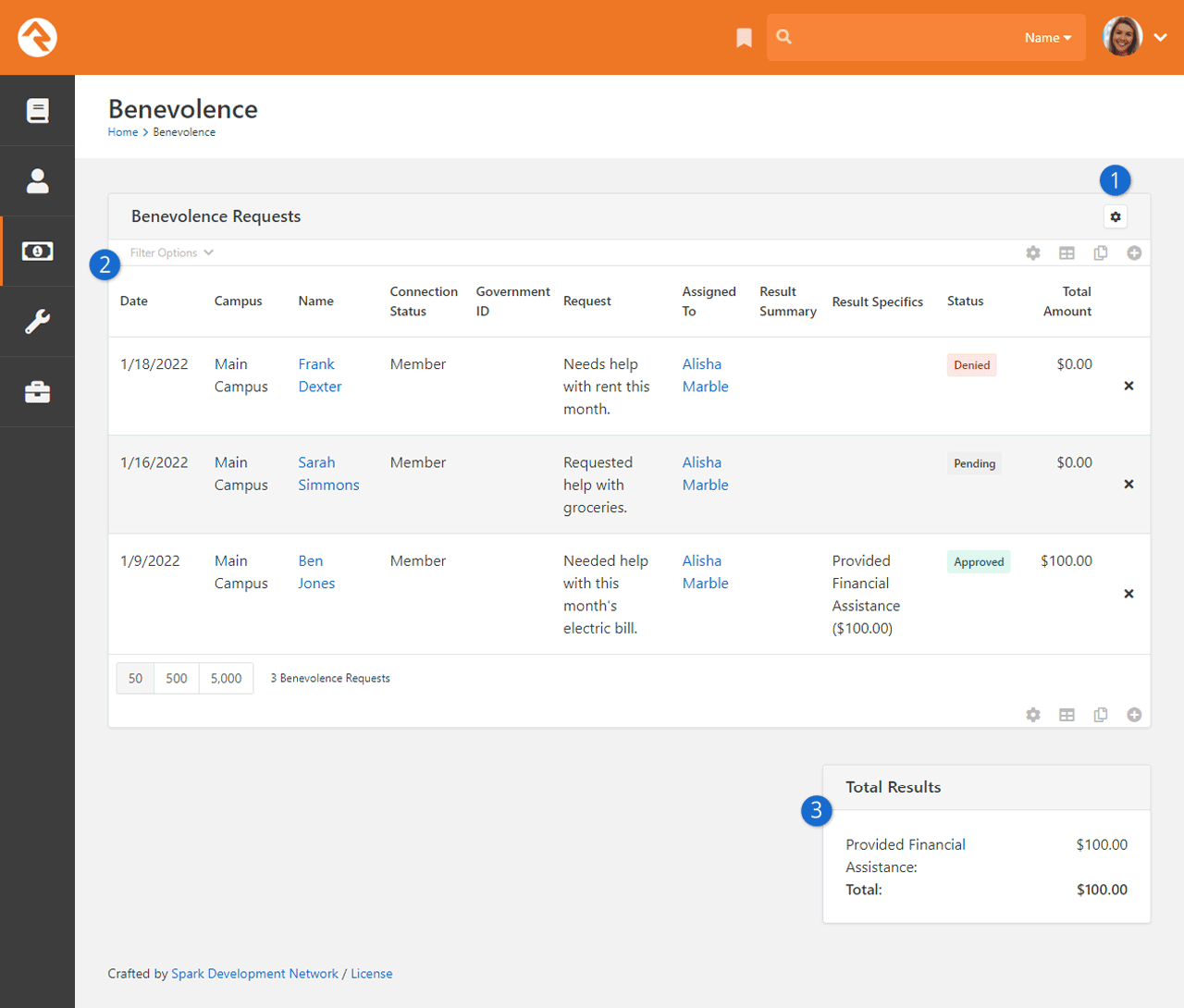This screenshot has width=1184, height=1008.
Task: Click the top grid table export icon
Action: [x=1067, y=253]
